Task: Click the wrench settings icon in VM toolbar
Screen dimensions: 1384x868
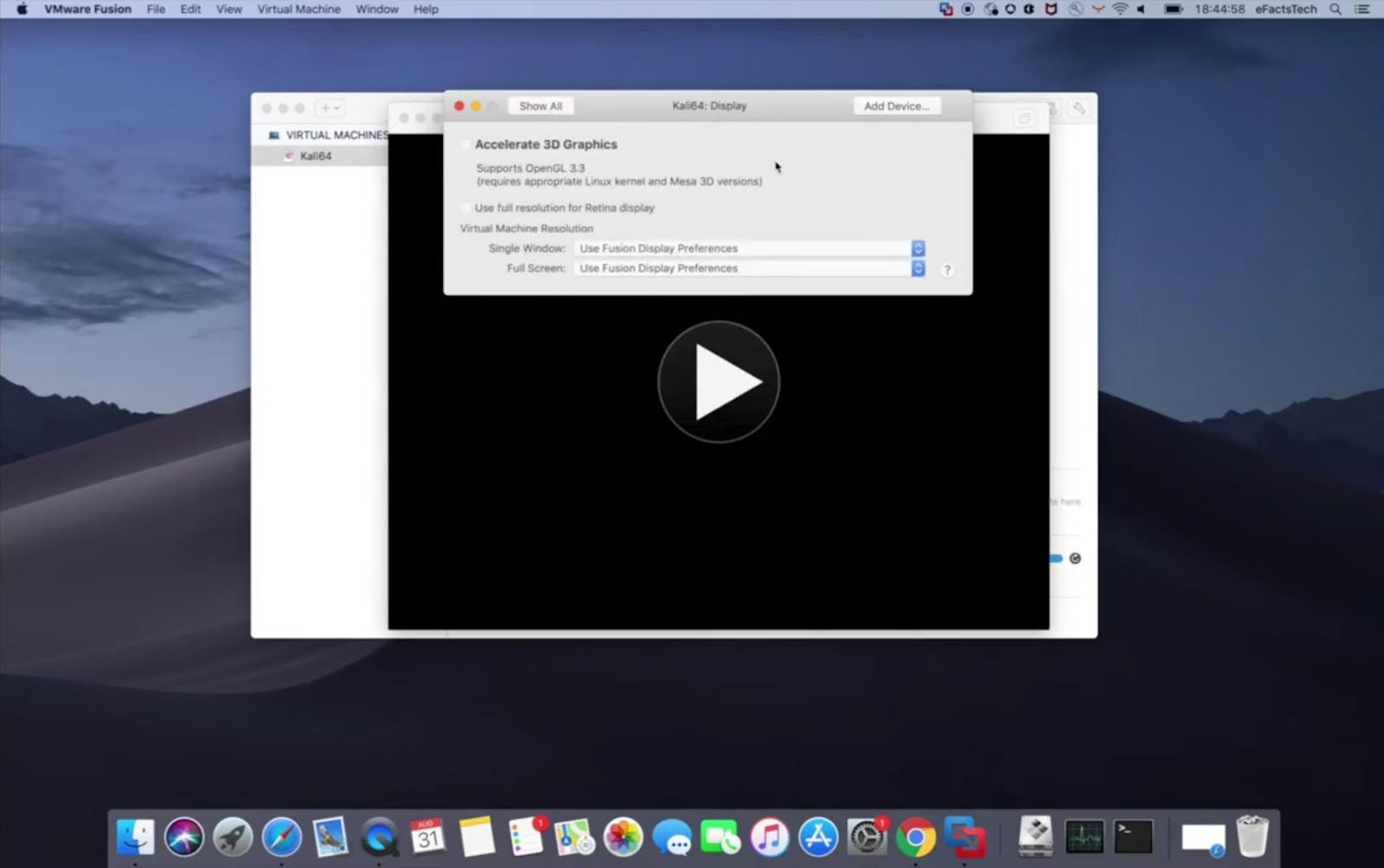Action: (x=1079, y=108)
